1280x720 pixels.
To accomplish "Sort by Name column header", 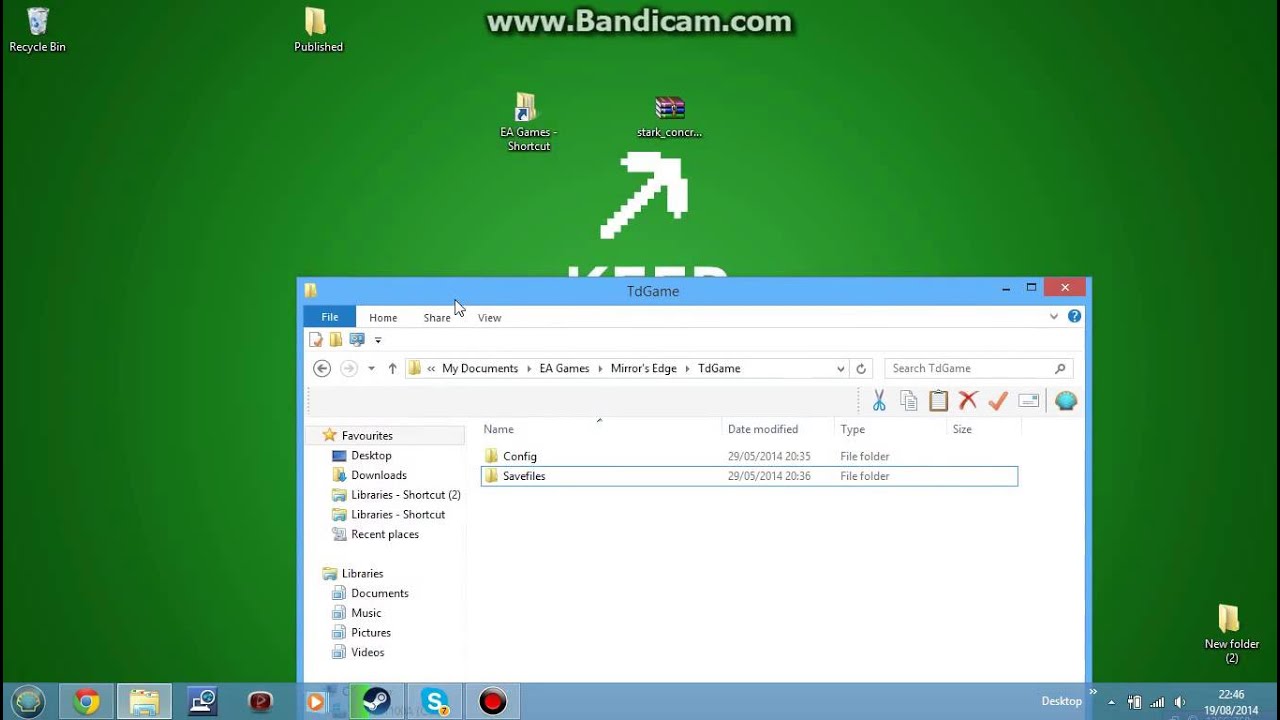I will tap(600, 429).
